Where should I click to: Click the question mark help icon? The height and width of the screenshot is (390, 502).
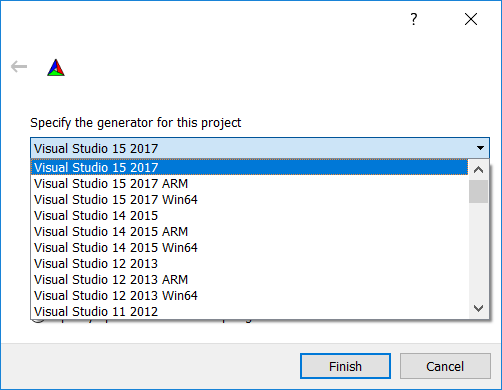[x=414, y=19]
